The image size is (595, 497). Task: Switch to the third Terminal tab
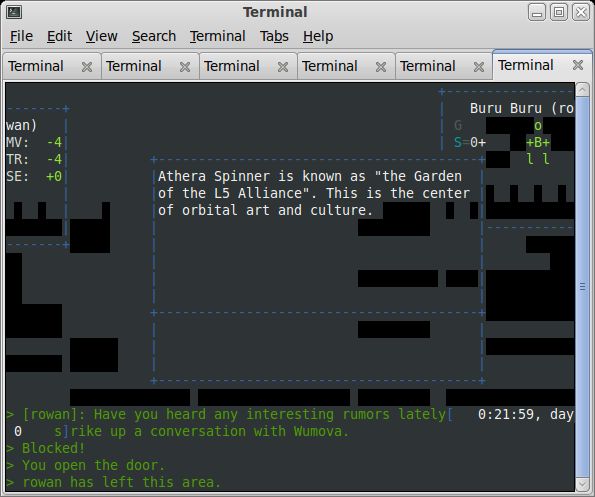[x=232, y=66]
